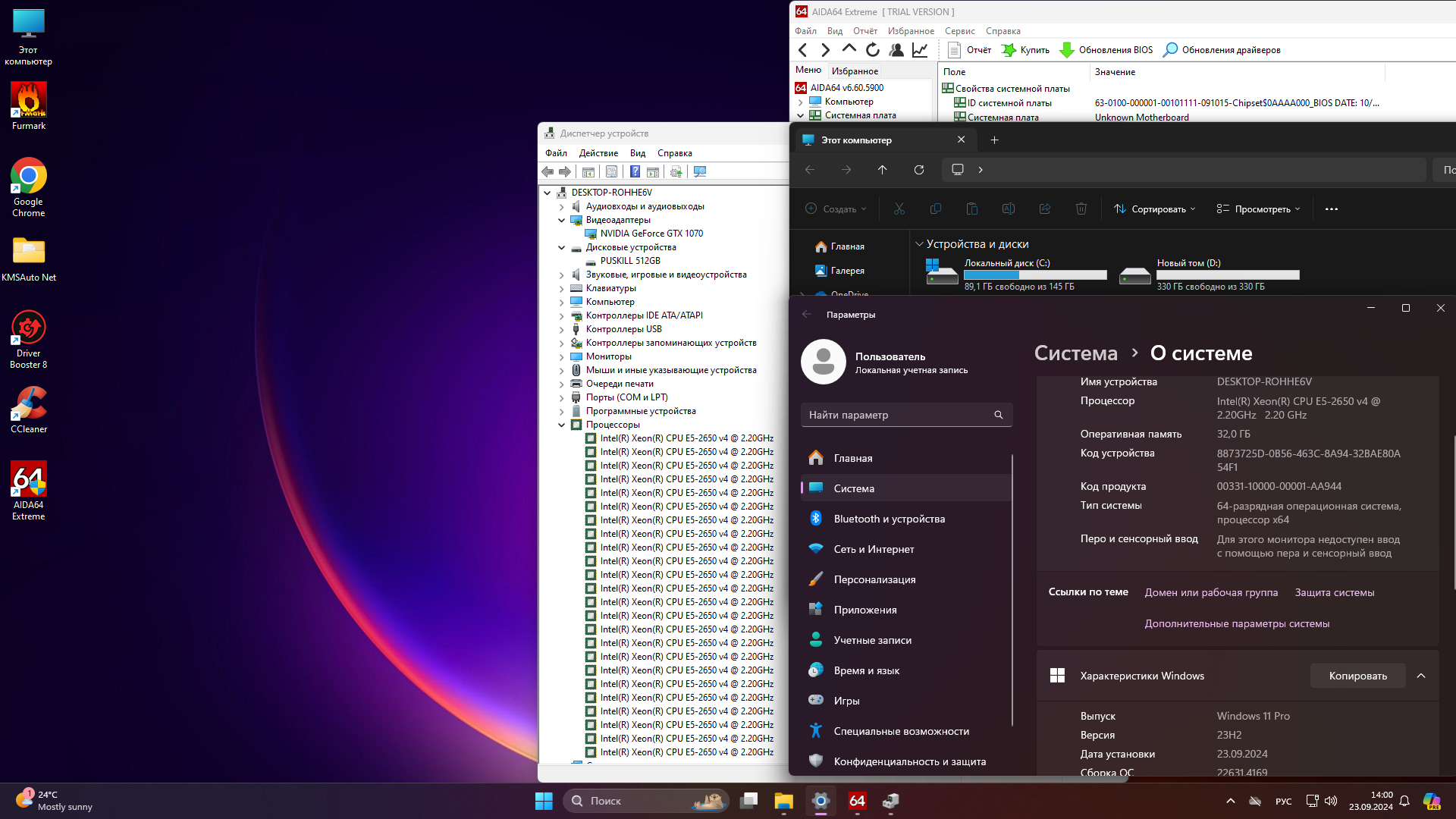Viewport: 1456px width, 819px height.
Task: Click AIDA64 graph chart icon
Action: pyautogui.click(x=920, y=50)
